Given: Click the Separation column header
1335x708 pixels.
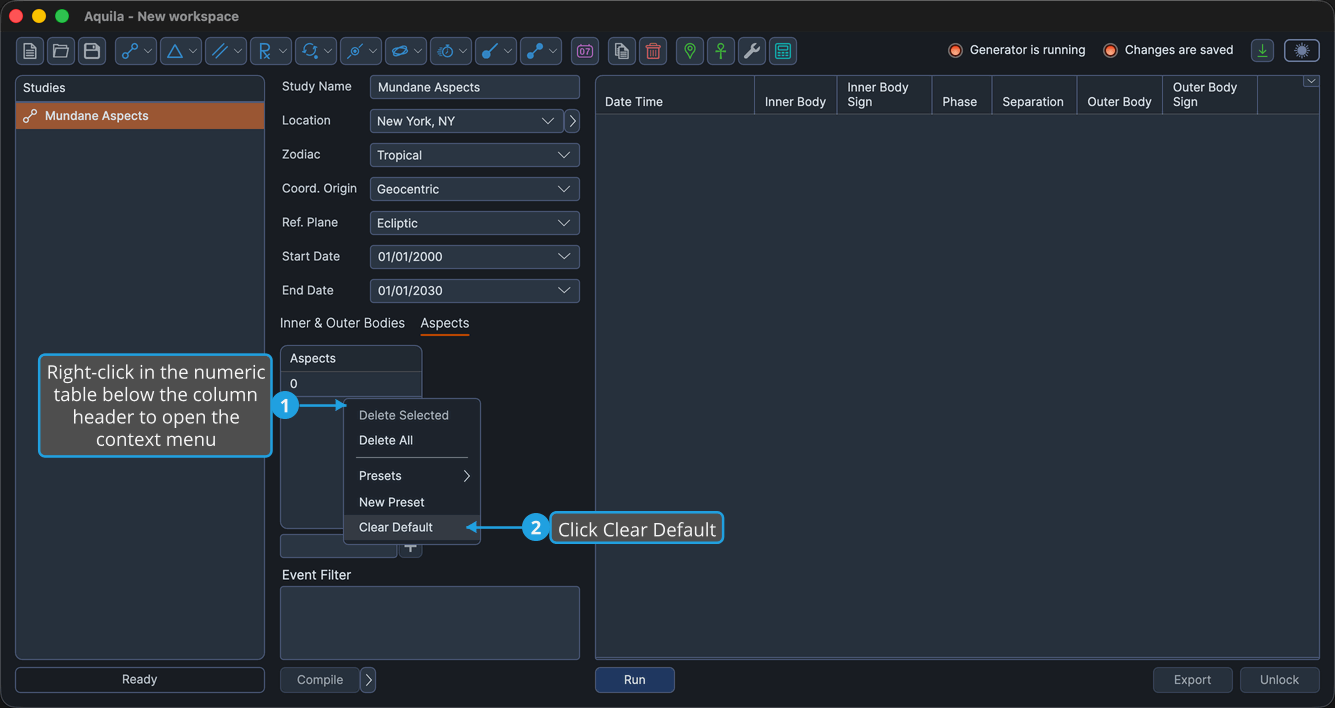Looking at the screenshot, I should coord(1034,95).
